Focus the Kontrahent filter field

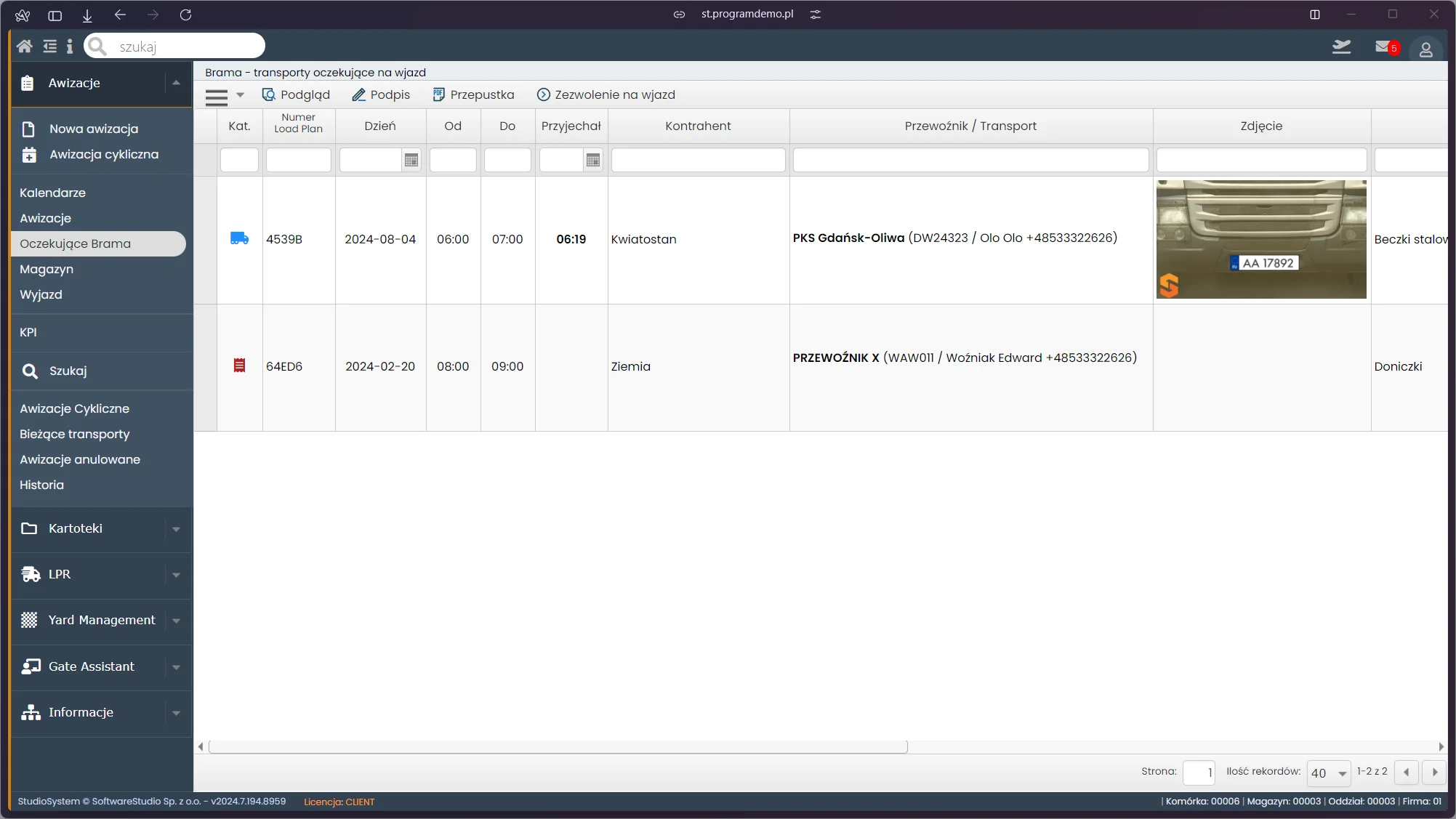(x=698, y=160)
